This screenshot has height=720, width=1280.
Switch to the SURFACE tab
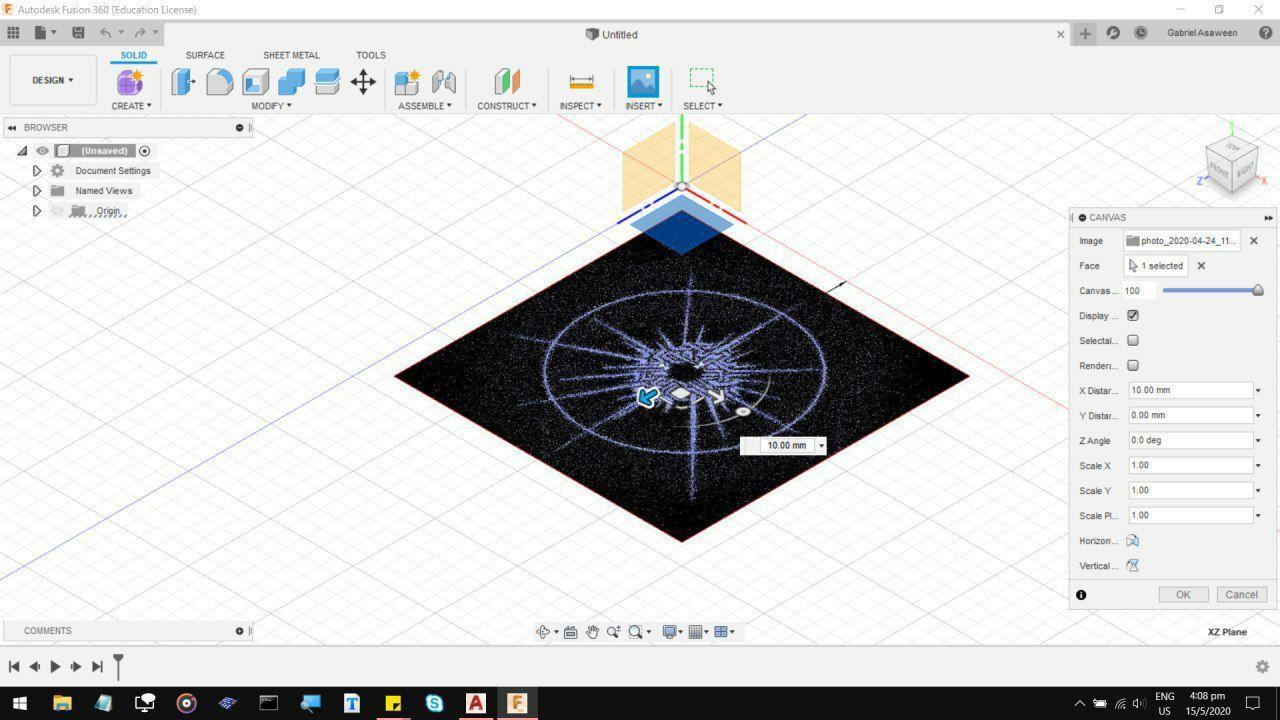click(205, 55)
